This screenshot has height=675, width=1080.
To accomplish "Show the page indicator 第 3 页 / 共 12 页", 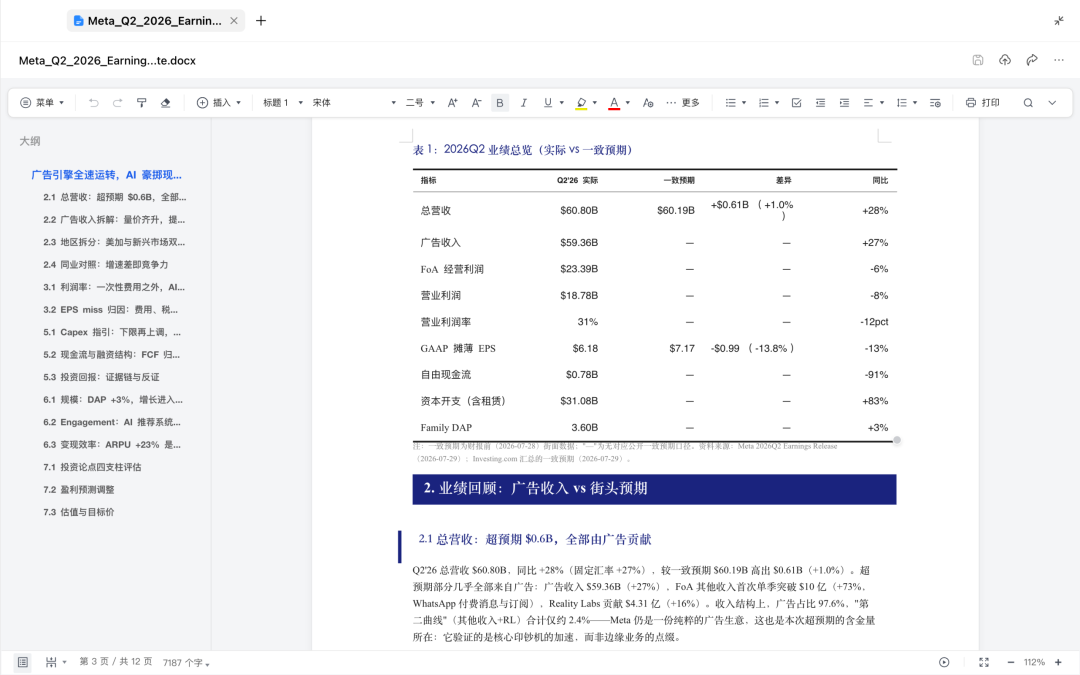I will point(116,661).
